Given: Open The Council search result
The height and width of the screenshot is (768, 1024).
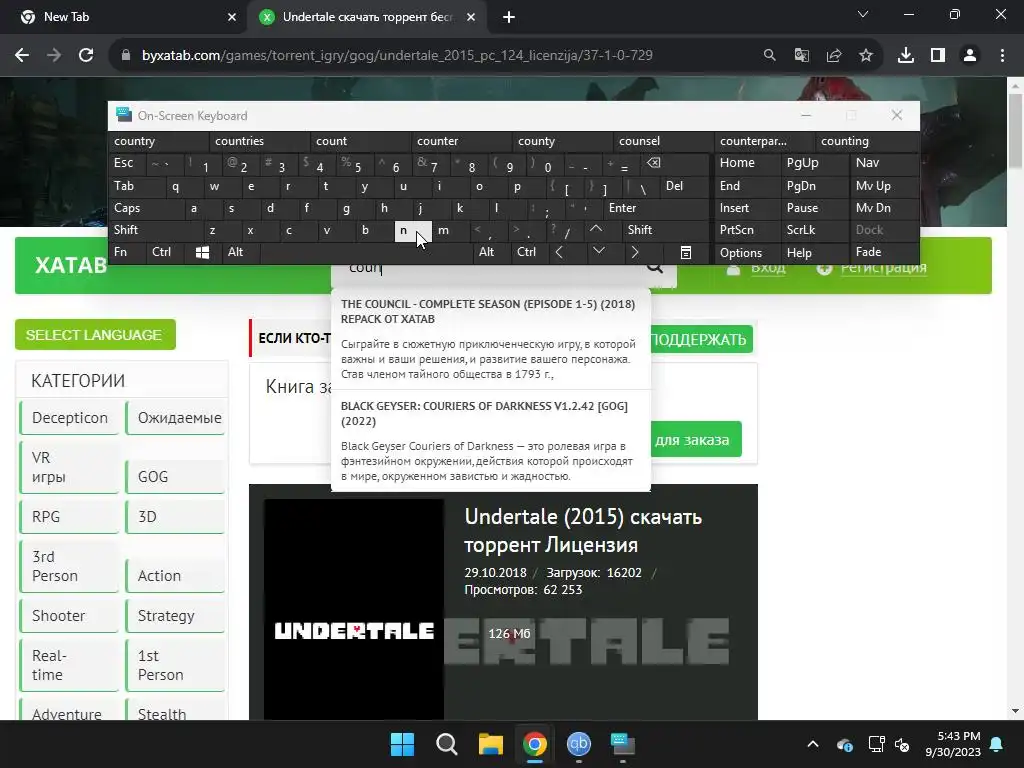Looking at the screenshot, I should click(x=490, y=338).
